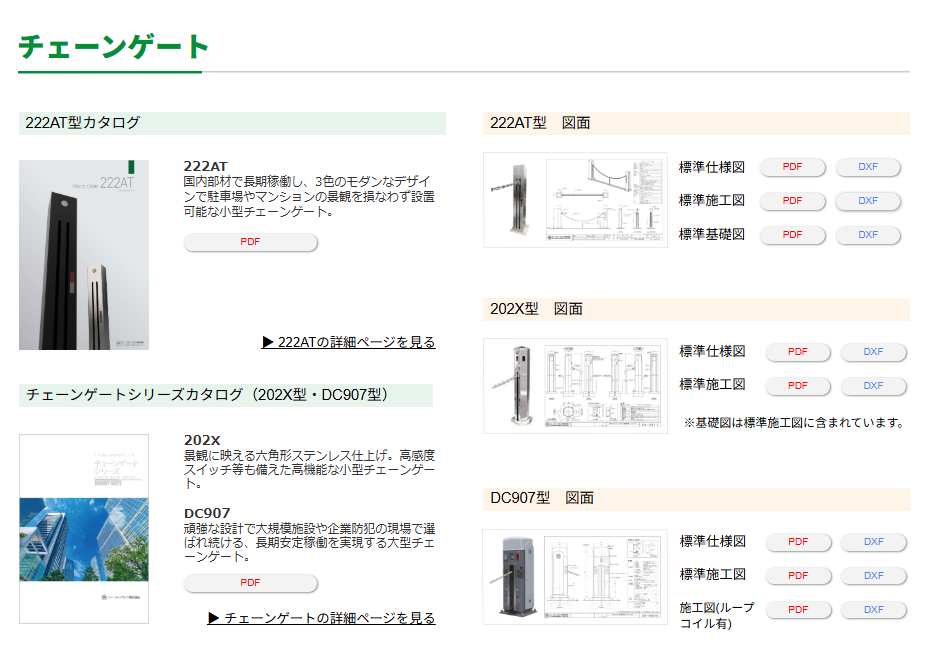Select the DC907 標準仕様図 label
The width and height of the screenshot is (933, 655).
pyautogui.click(x=713, y=541)
